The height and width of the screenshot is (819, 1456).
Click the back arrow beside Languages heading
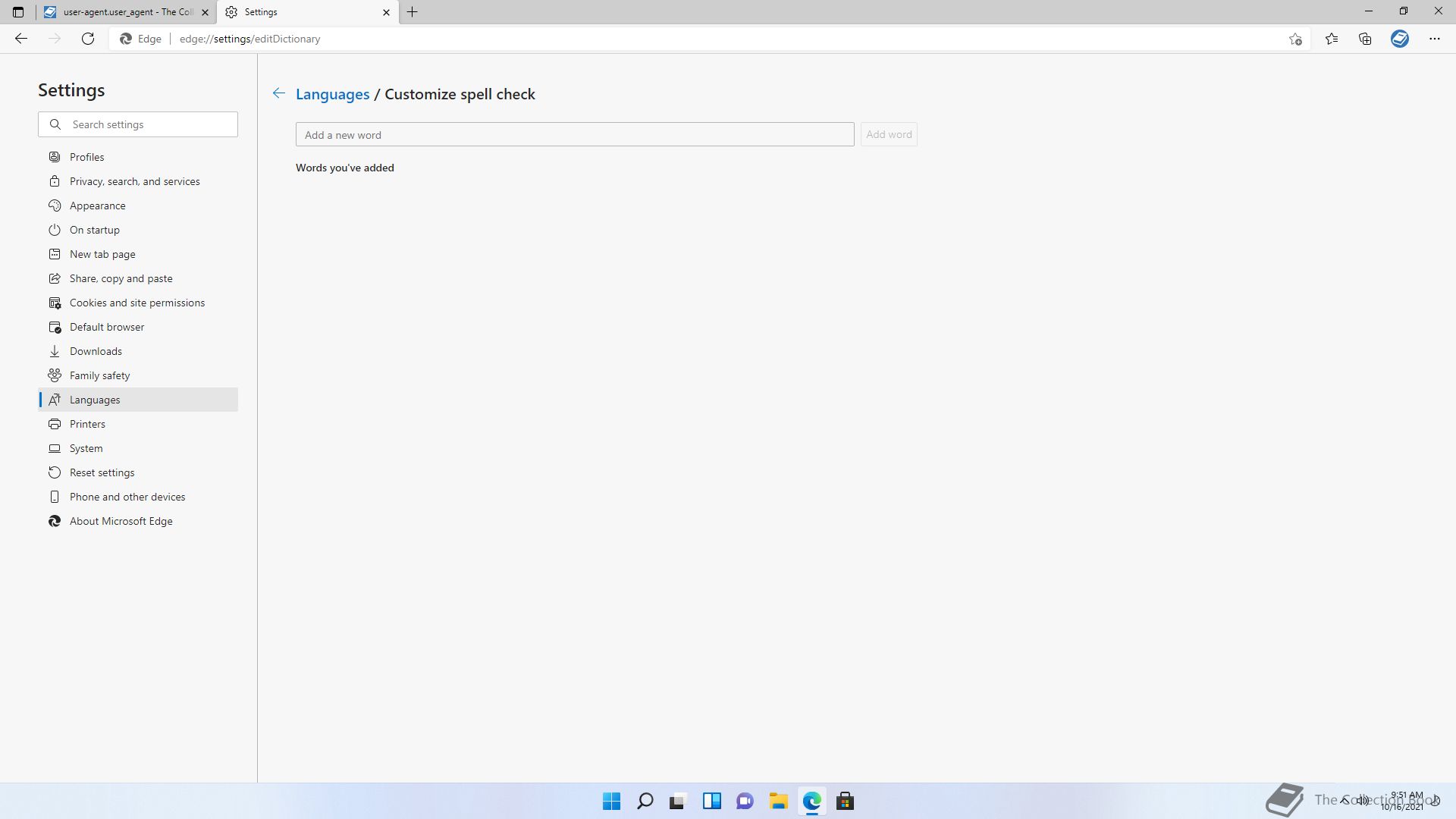click(278, 93)
